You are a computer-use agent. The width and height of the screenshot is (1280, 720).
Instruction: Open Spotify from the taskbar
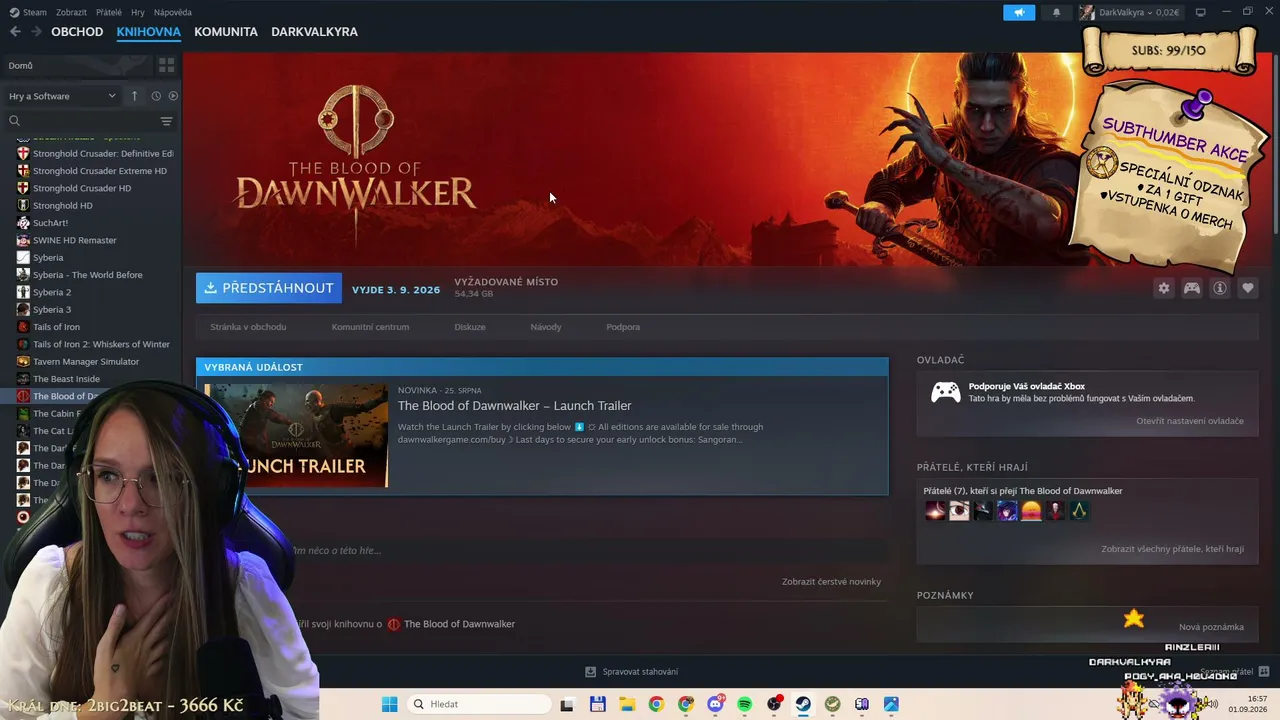pyautogui.click(x=744, y=704)
